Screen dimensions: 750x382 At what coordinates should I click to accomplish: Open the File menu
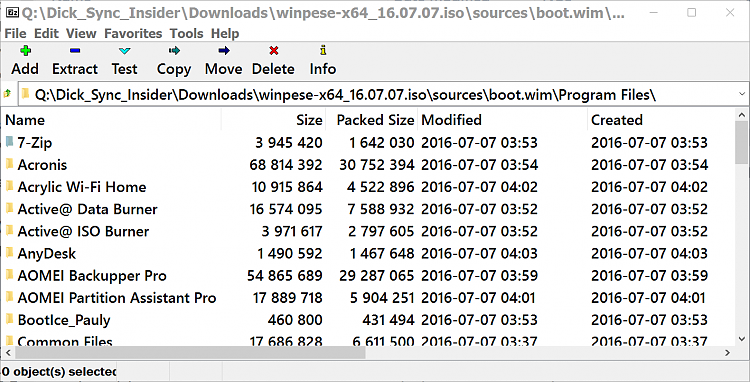(15, 33)
